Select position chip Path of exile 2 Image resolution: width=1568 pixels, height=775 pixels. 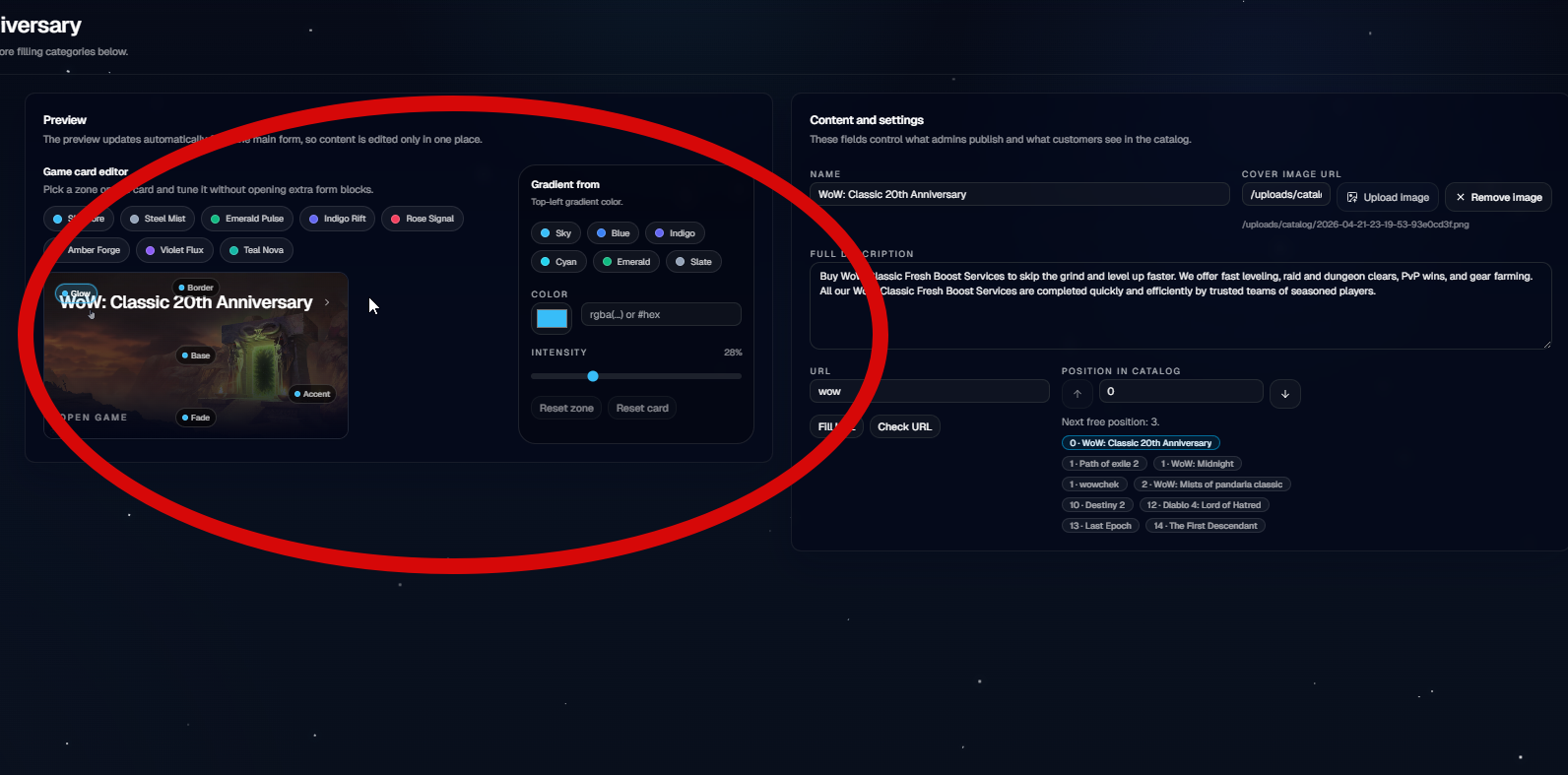(x=1104, y=464)
